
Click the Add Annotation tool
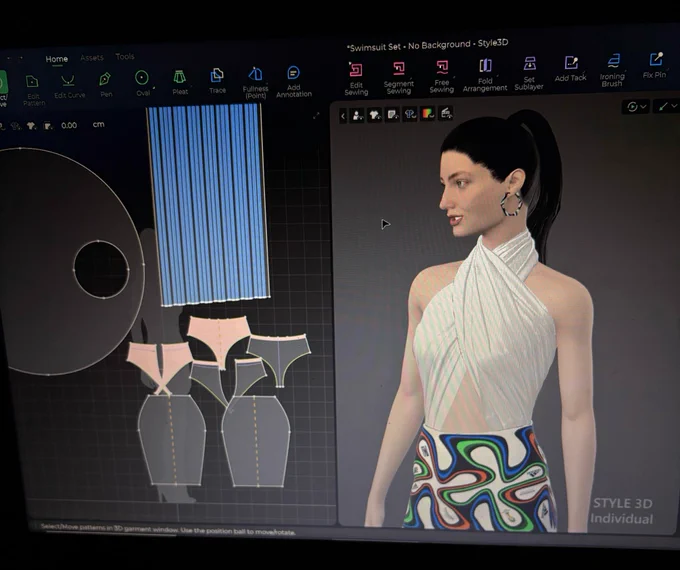coord(294,81)
